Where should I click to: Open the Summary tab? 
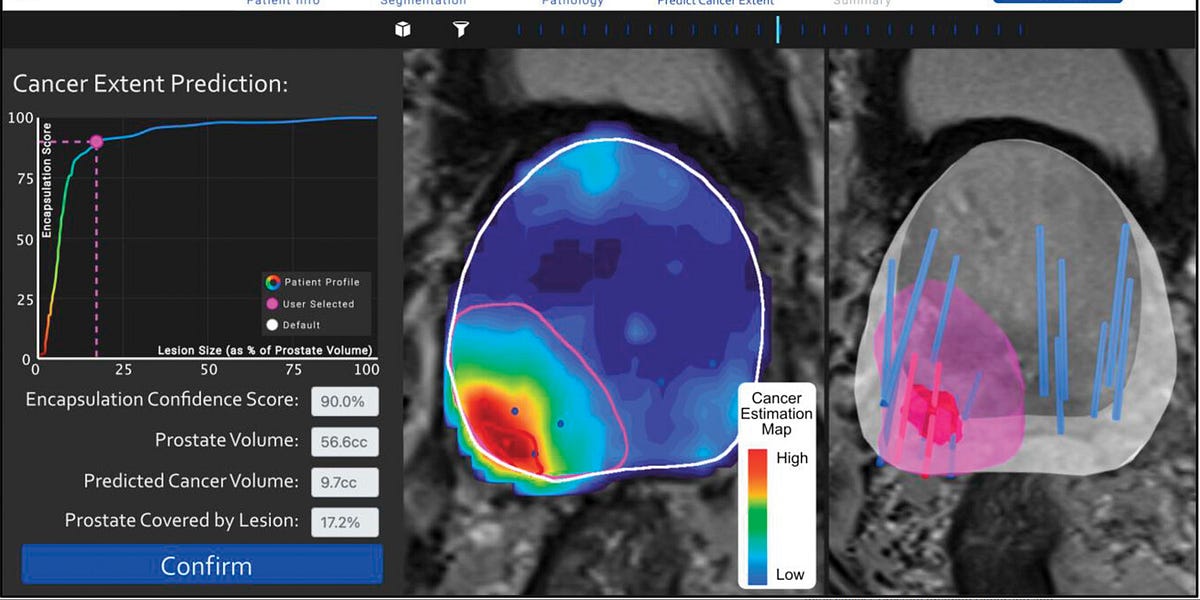[x=860, y=4]
